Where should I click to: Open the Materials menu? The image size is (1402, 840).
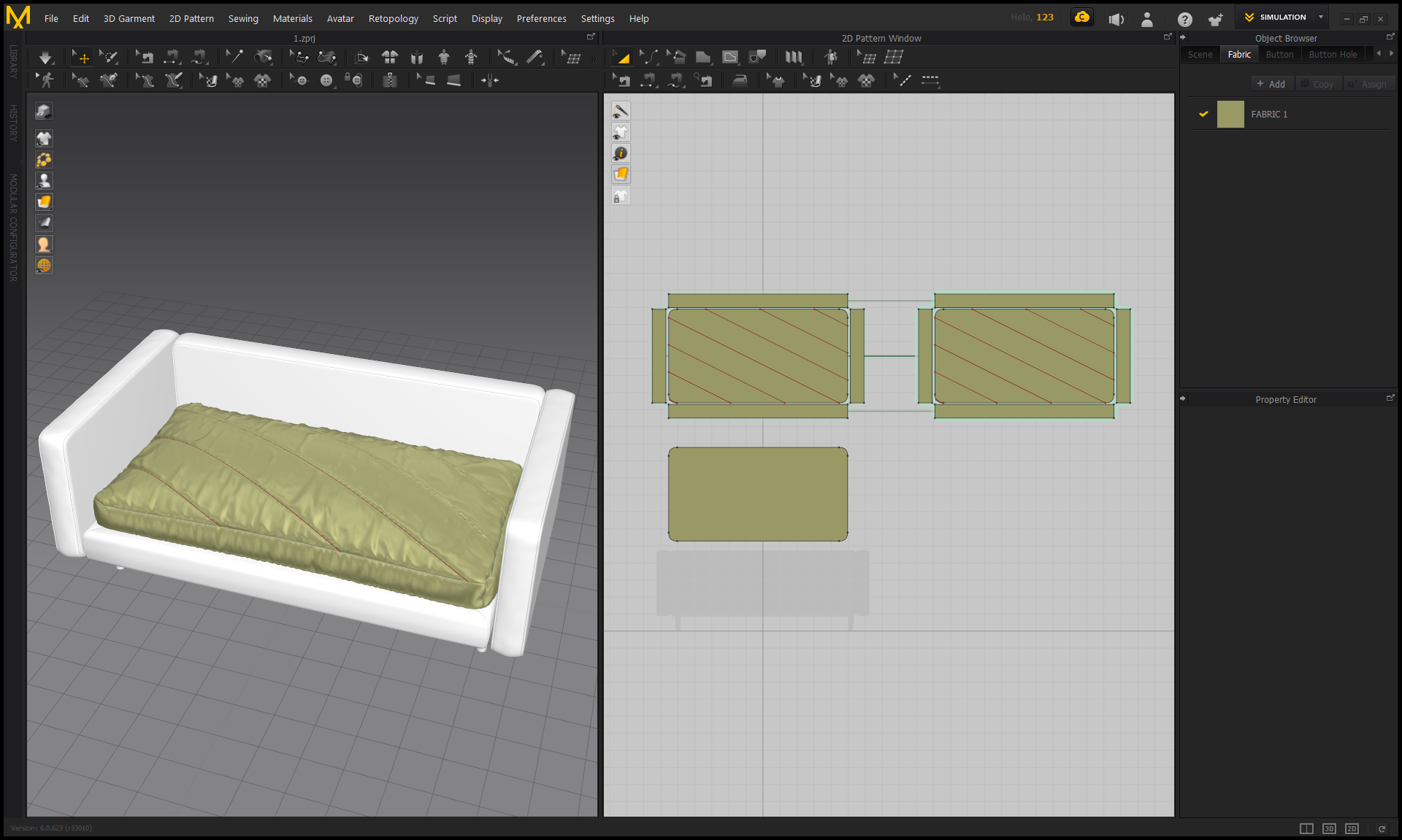(x=292, y=19)
